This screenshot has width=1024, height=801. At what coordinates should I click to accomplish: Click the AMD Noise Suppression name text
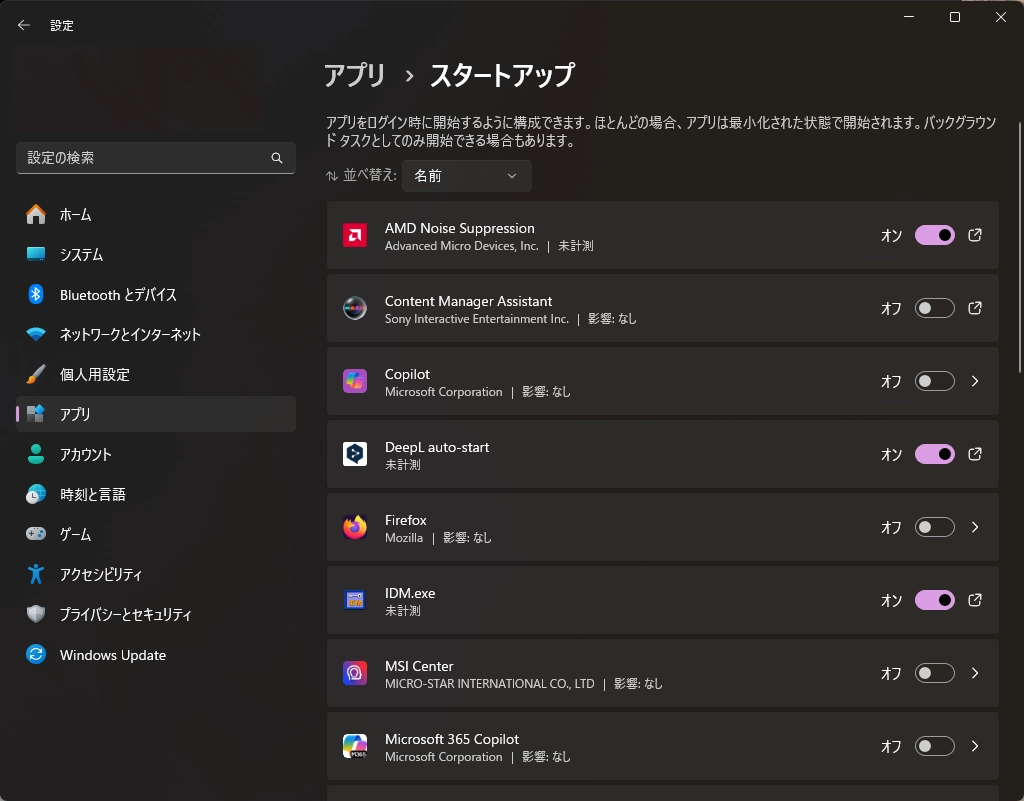[x=460, y=228]
